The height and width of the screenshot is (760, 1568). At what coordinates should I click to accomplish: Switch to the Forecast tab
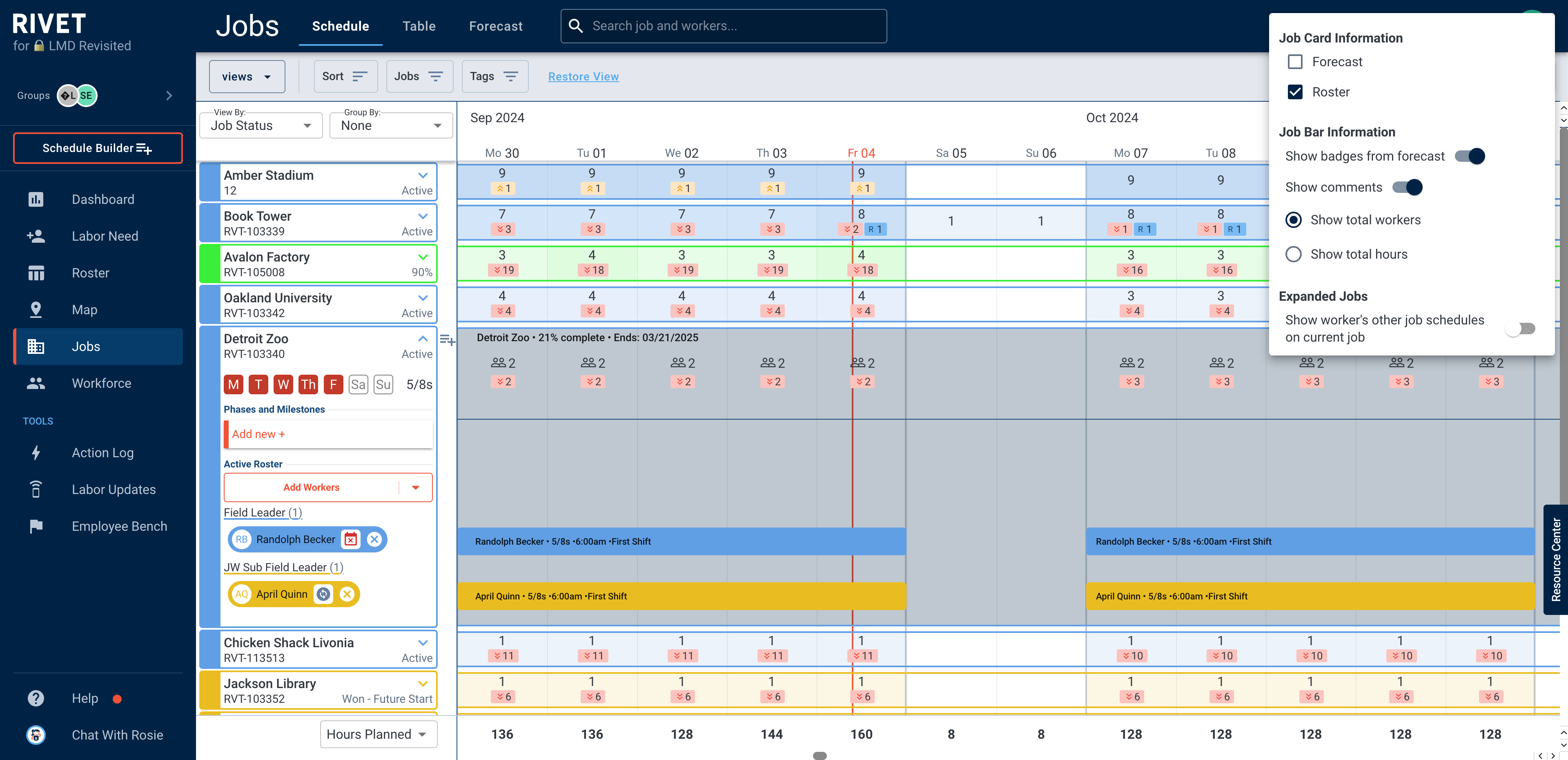[x=495, y=26]
